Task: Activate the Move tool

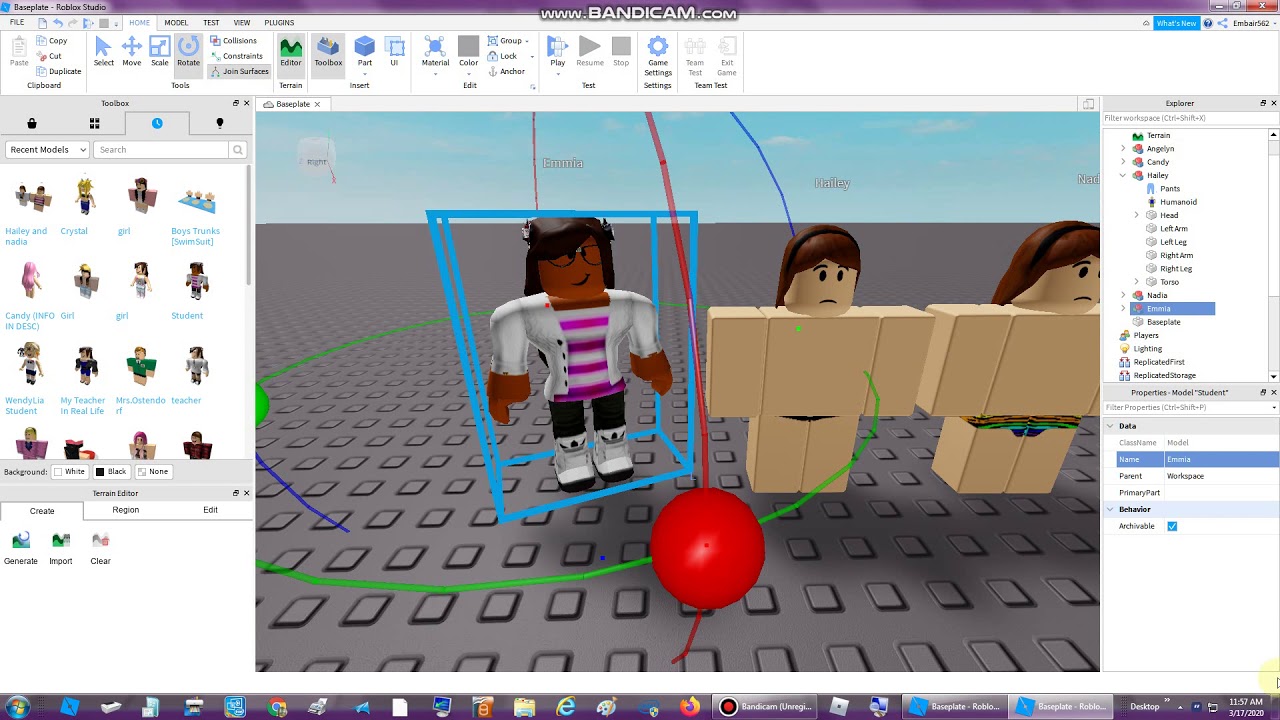Action: tap(131, 52)
